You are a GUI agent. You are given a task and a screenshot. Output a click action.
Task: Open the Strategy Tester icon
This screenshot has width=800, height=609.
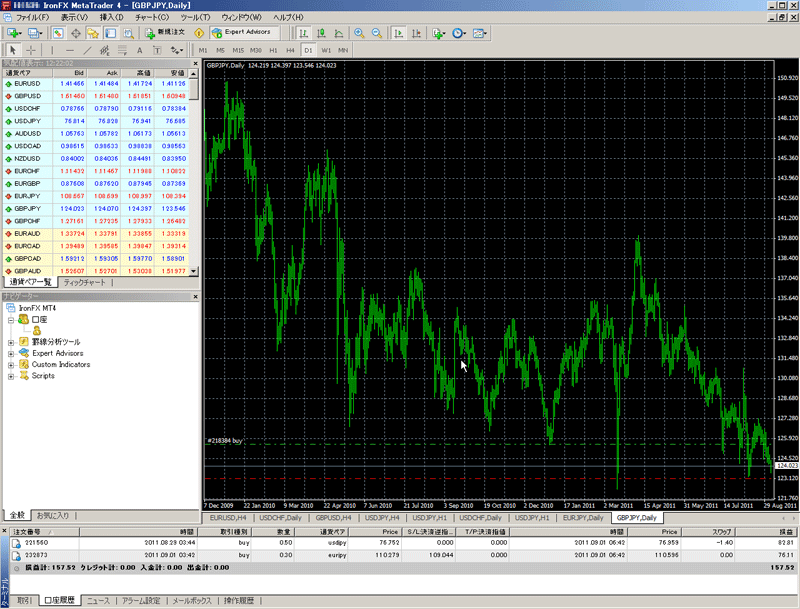pos(129,33)
